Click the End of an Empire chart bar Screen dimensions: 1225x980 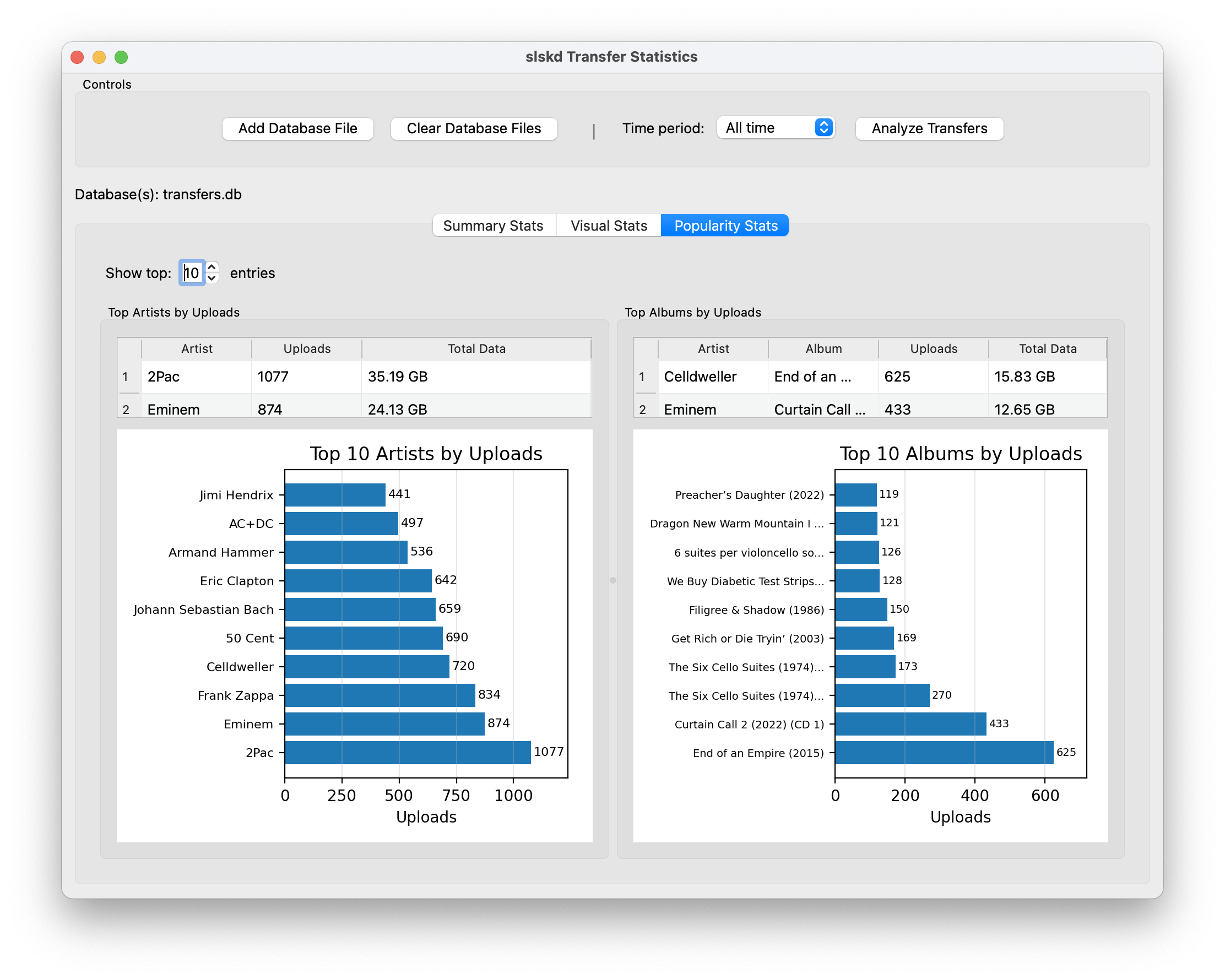click(944, 752)
